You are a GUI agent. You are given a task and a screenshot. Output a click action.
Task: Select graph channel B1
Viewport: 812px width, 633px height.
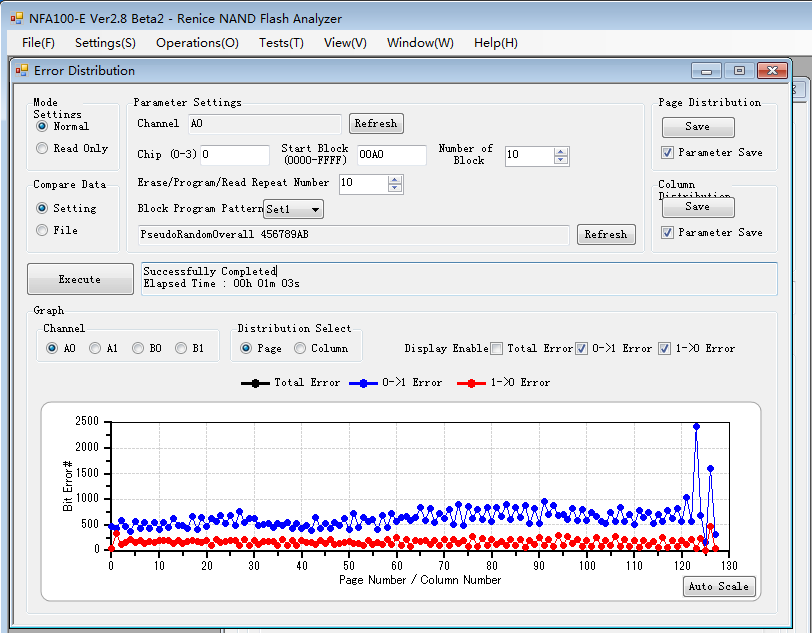(x=181, y=348)
